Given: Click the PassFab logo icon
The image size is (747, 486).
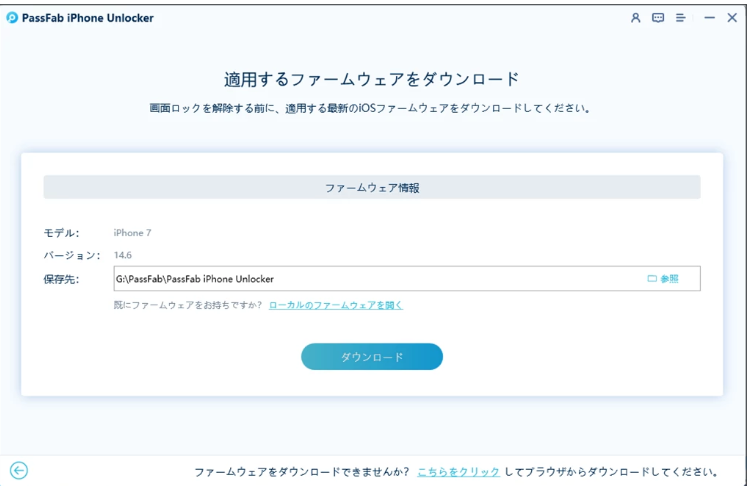Looking at the screenshot, I should pos(12,18).
